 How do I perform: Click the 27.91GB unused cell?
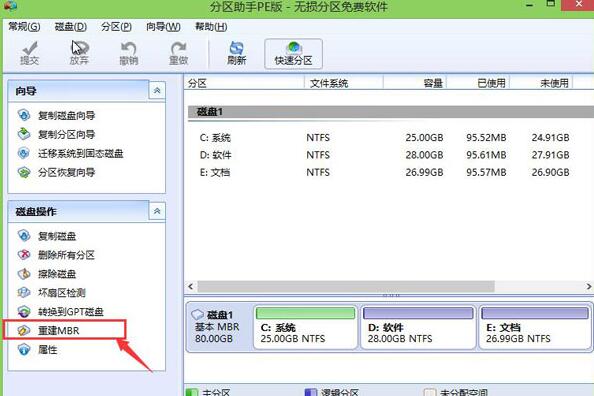(550, 155)
